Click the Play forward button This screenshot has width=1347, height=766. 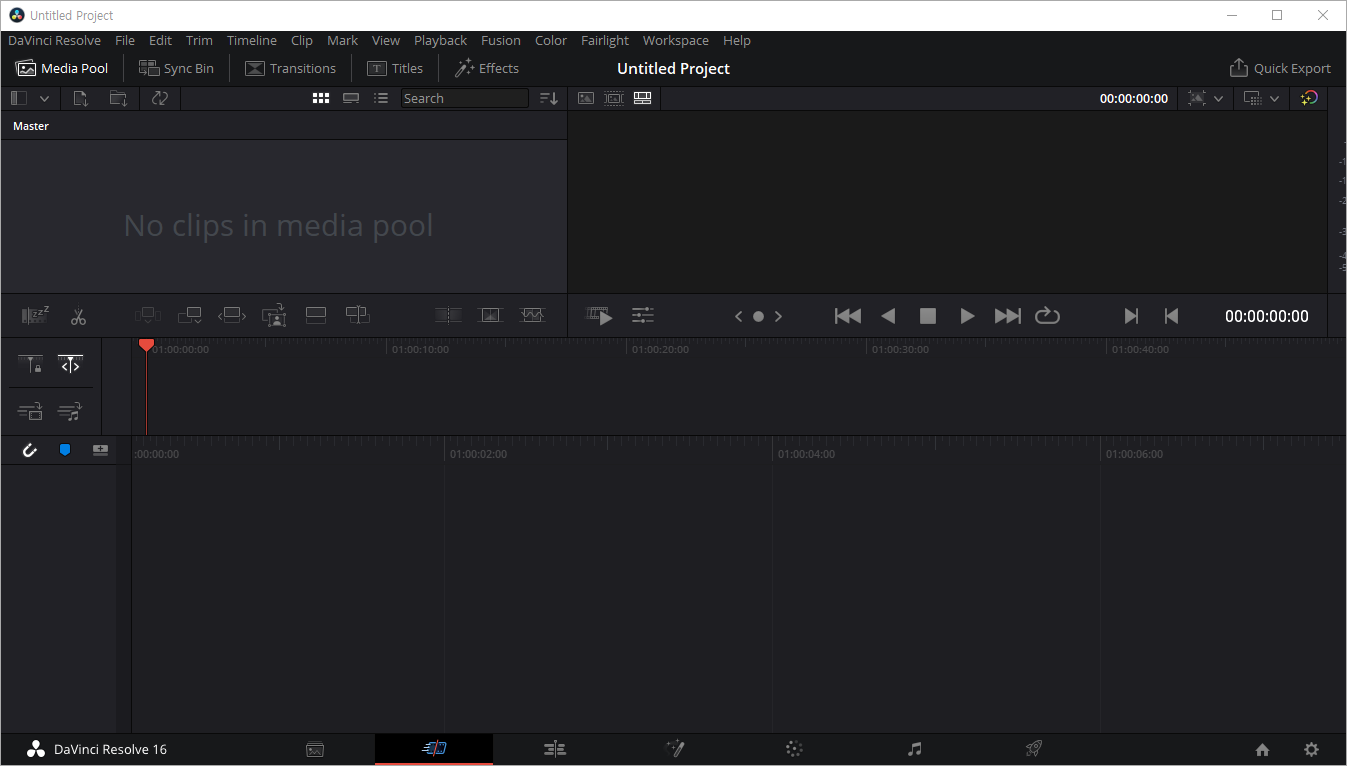coord(967,316)
